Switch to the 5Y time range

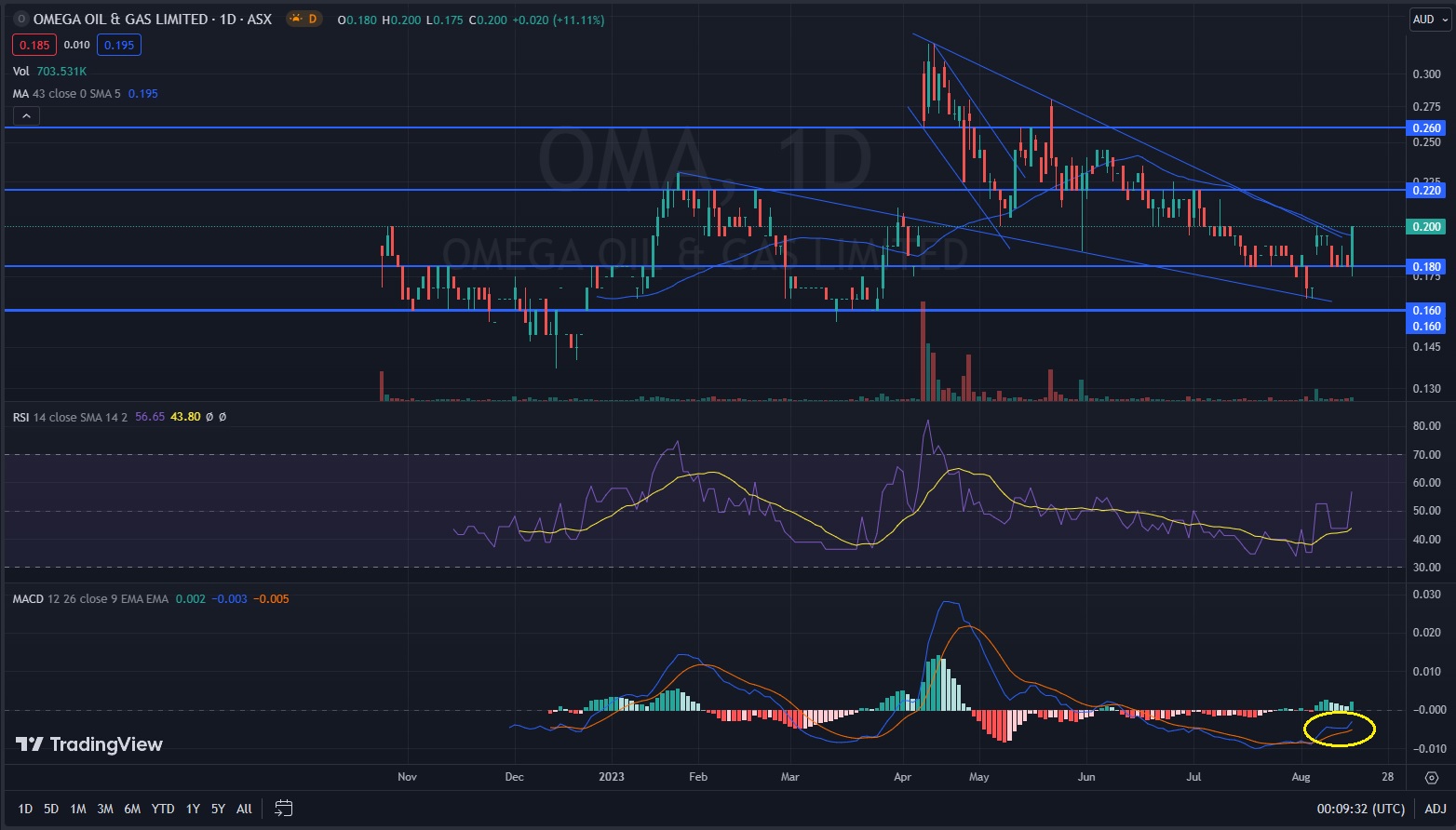218,809
